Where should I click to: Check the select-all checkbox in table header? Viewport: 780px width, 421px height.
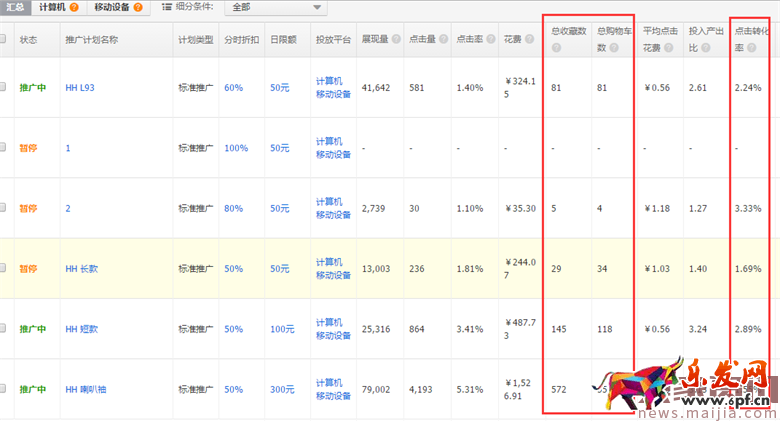(x=3, y=40)
